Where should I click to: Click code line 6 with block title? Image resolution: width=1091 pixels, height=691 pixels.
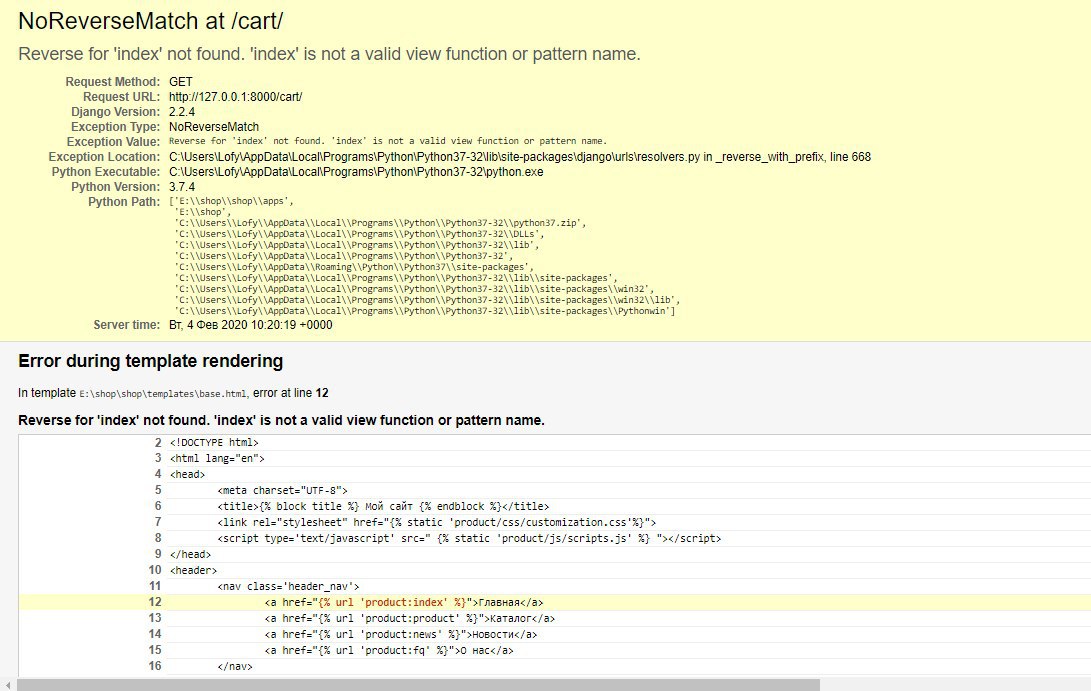383,507
